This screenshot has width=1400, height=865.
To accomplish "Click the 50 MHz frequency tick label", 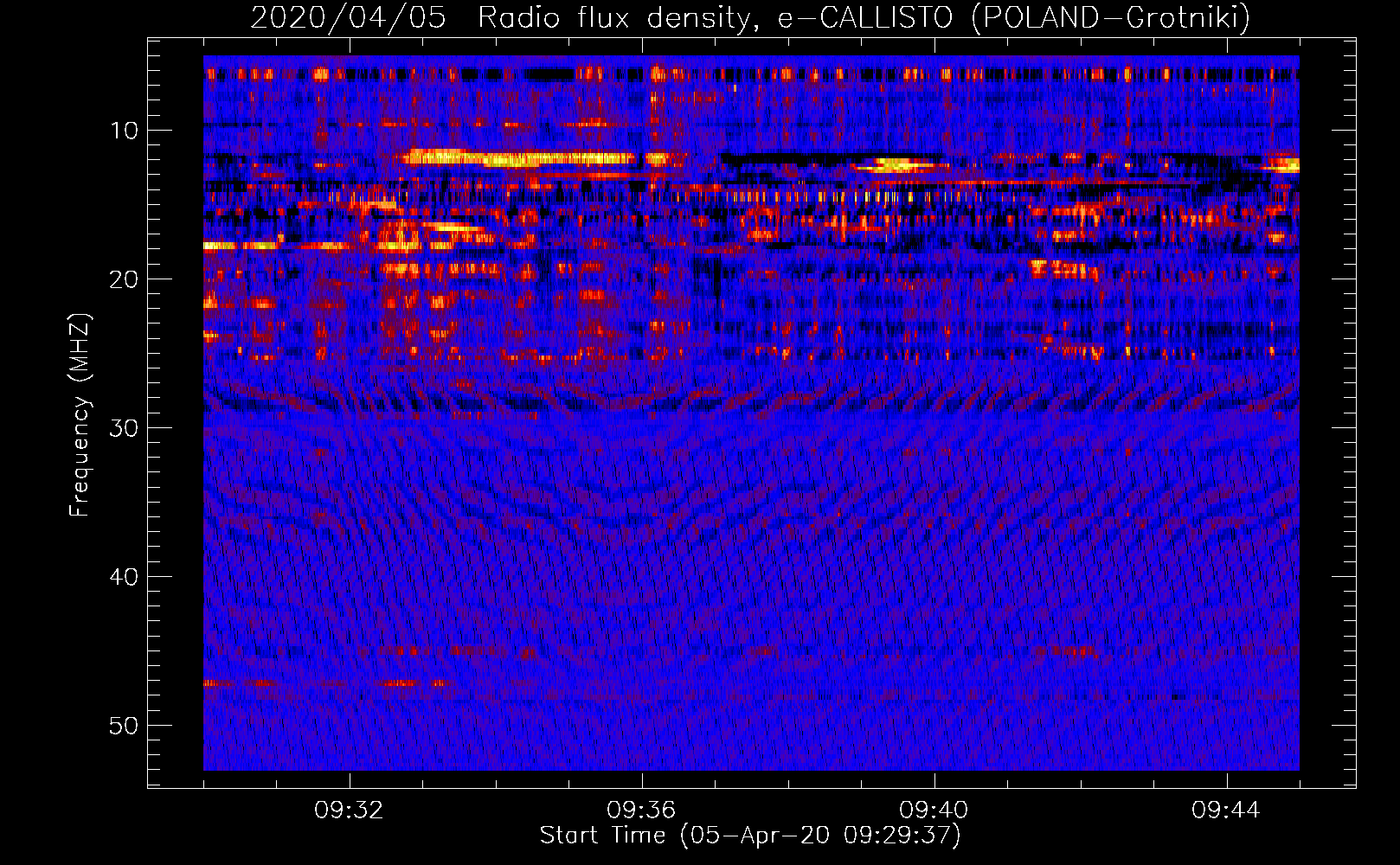I will click(x=125, y=726).
